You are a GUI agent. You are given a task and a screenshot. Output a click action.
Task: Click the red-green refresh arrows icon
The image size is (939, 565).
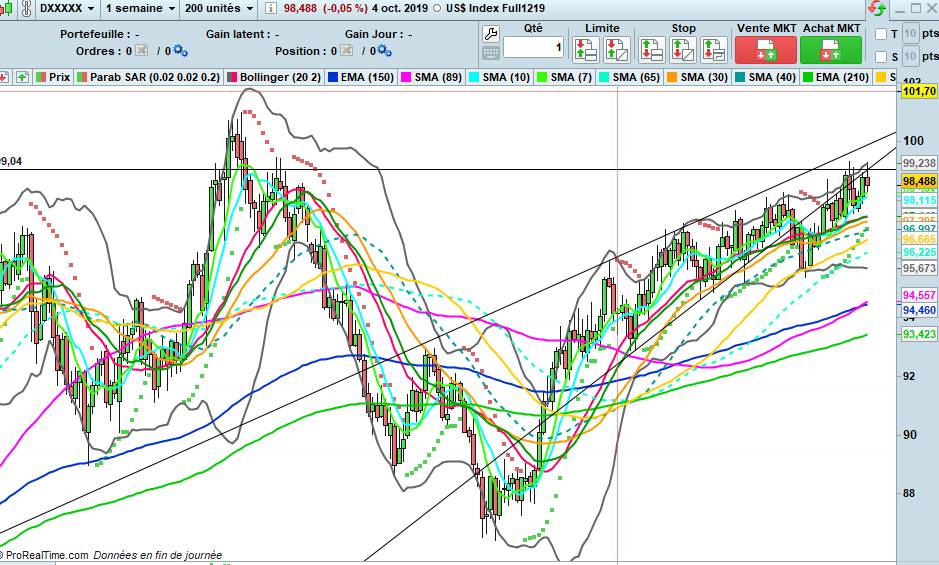coord(876,9)
